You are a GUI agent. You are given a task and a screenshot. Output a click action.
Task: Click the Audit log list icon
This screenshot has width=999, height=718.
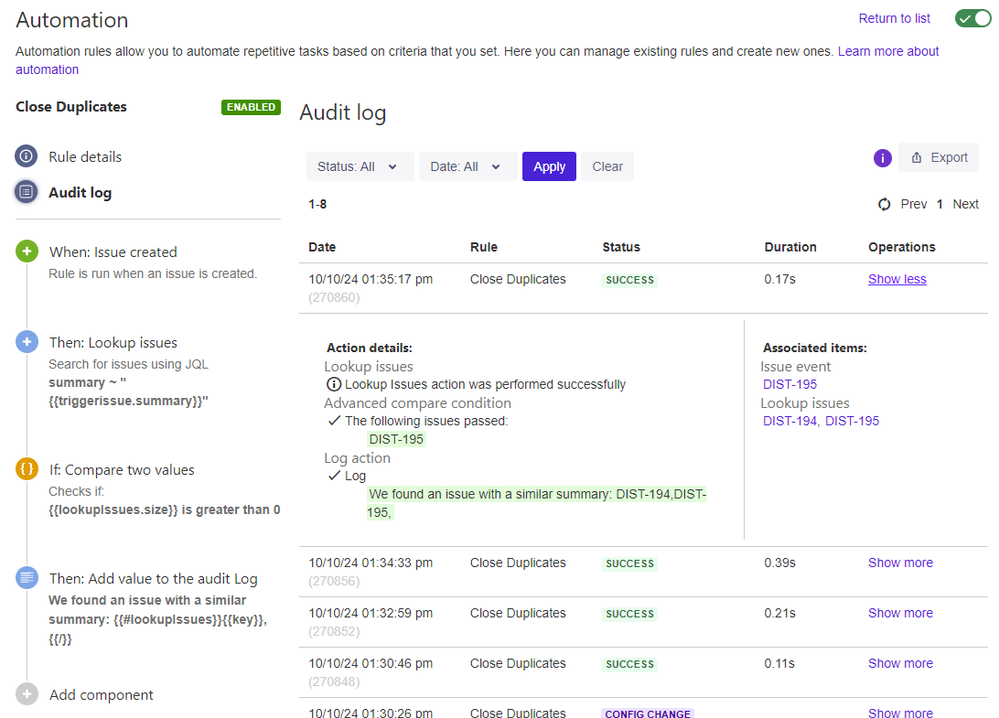click(26, 192)
